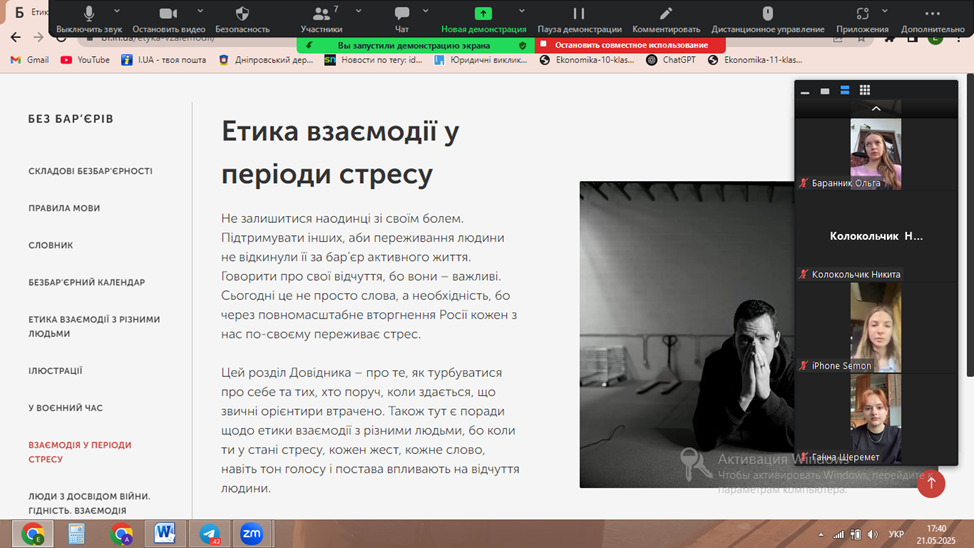Open Word from taskbar
This screenshot has width=974, height=548.
165,534
